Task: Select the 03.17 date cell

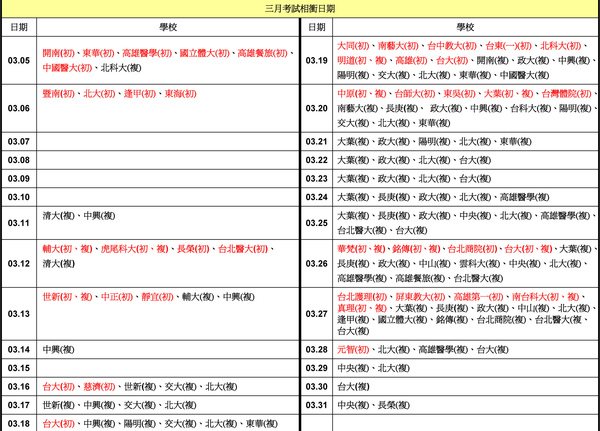Action: pos(19,405)
